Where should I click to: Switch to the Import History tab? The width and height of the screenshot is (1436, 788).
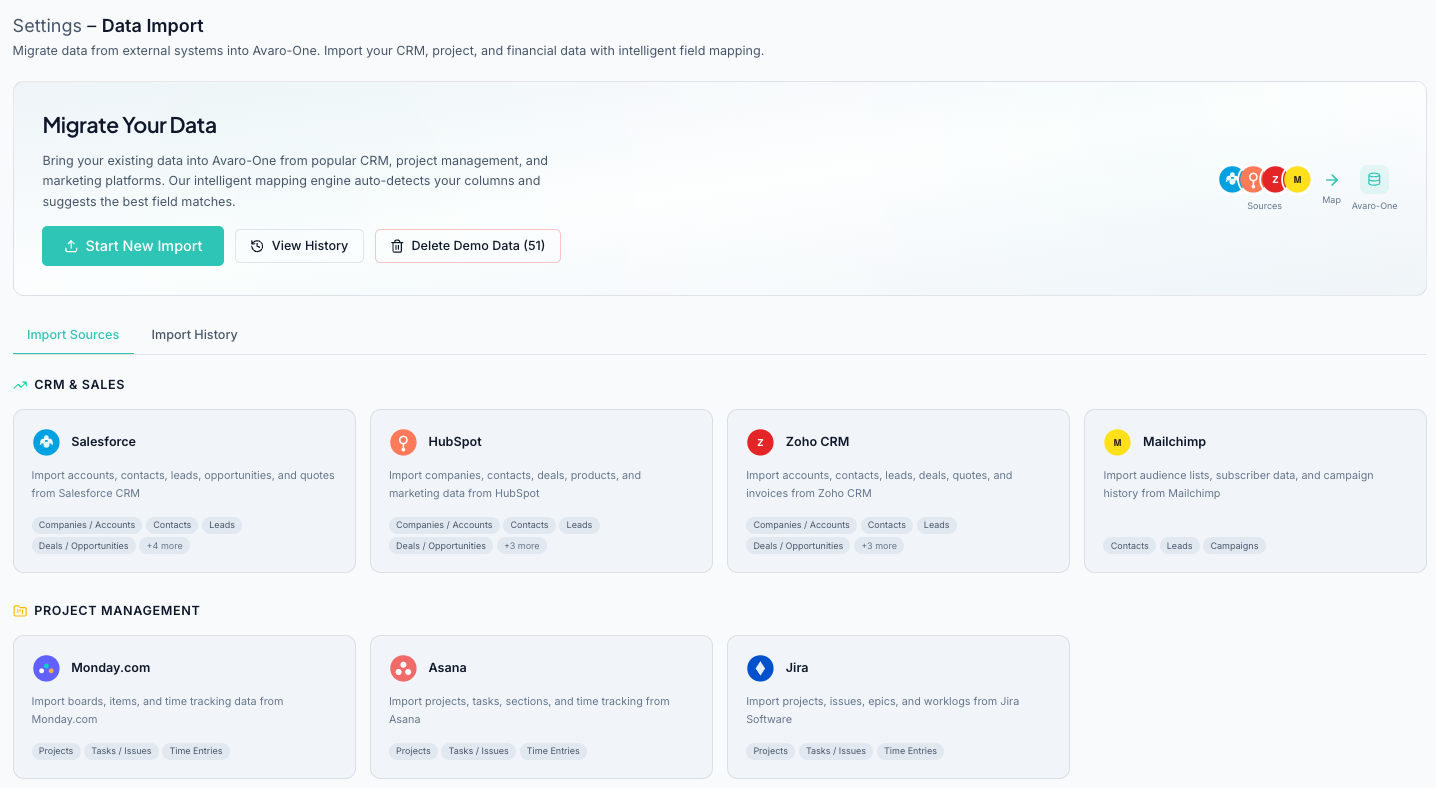(x=194, y=335)
